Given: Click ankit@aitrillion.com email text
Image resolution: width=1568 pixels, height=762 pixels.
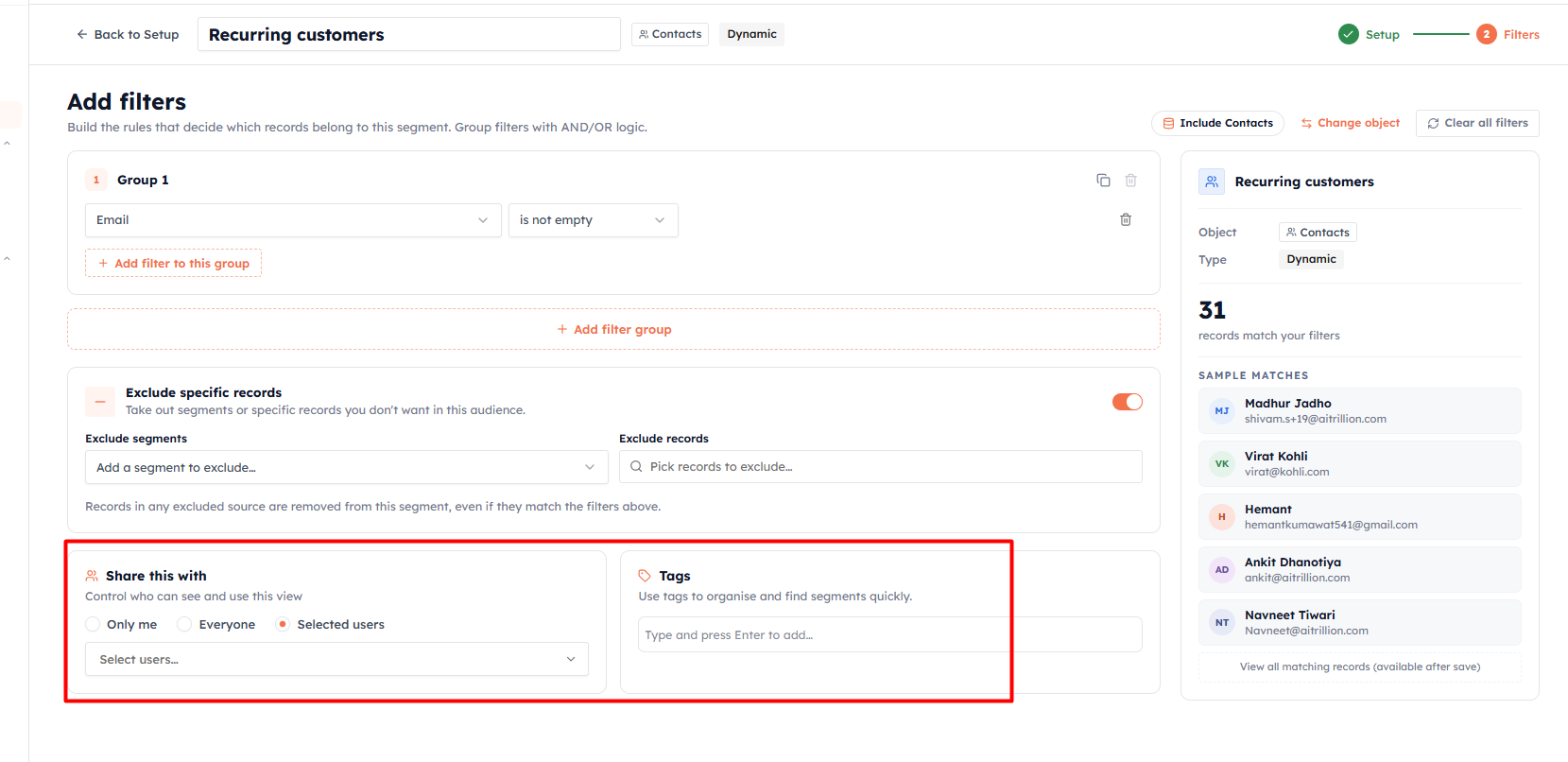Looking at the screenshot, I should coord(1298,578).
